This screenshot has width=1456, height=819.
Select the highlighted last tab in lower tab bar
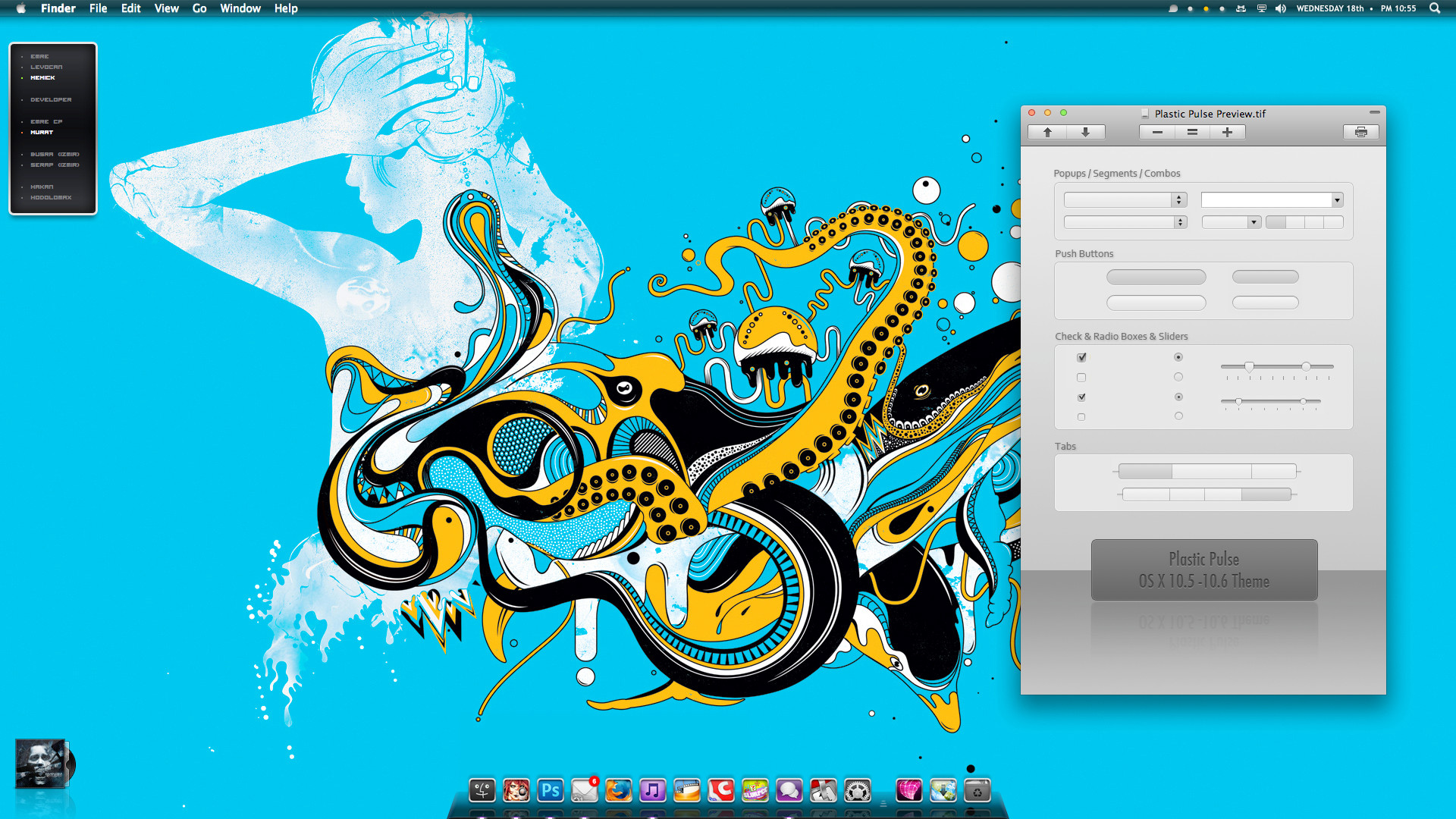(1266, 494)
